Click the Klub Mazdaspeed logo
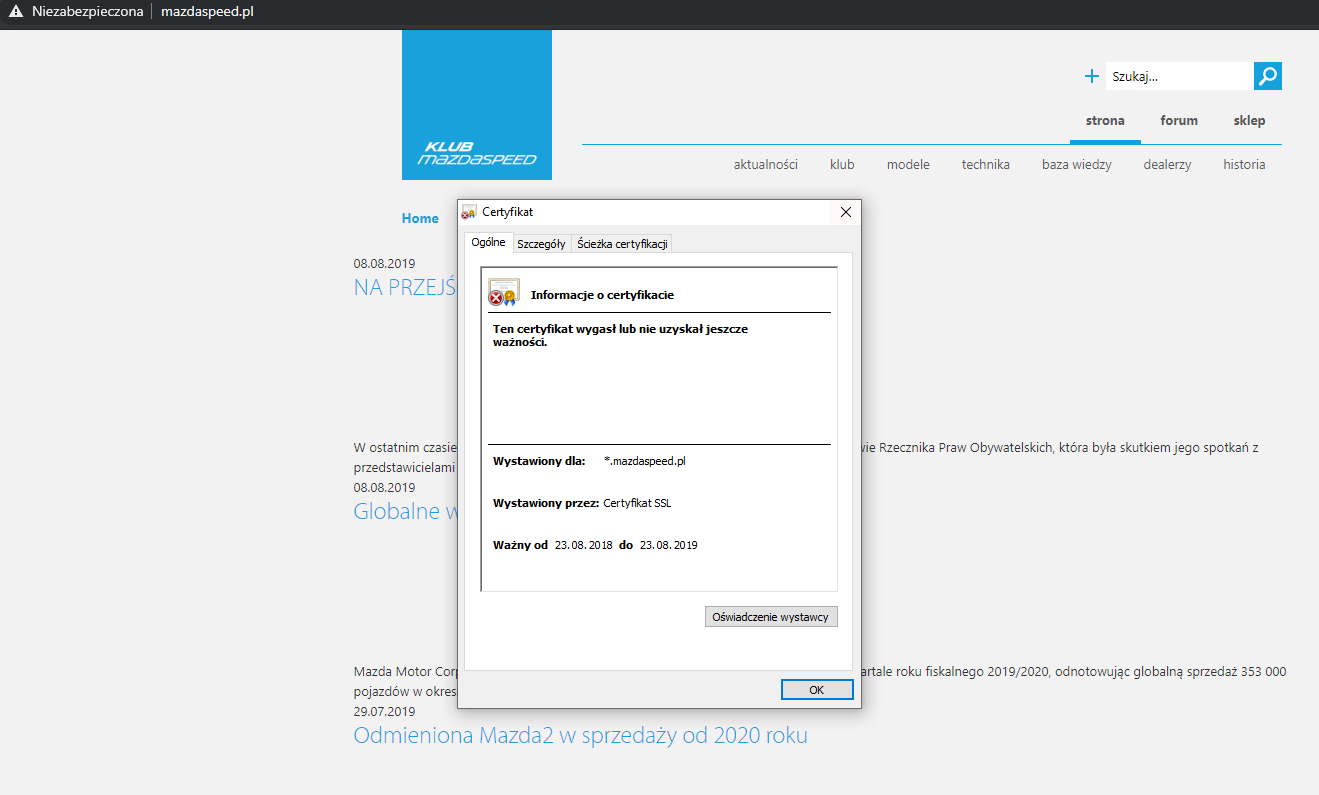Image resolution: width=1319 pixels, height=795 pixels. click(477, 105)
